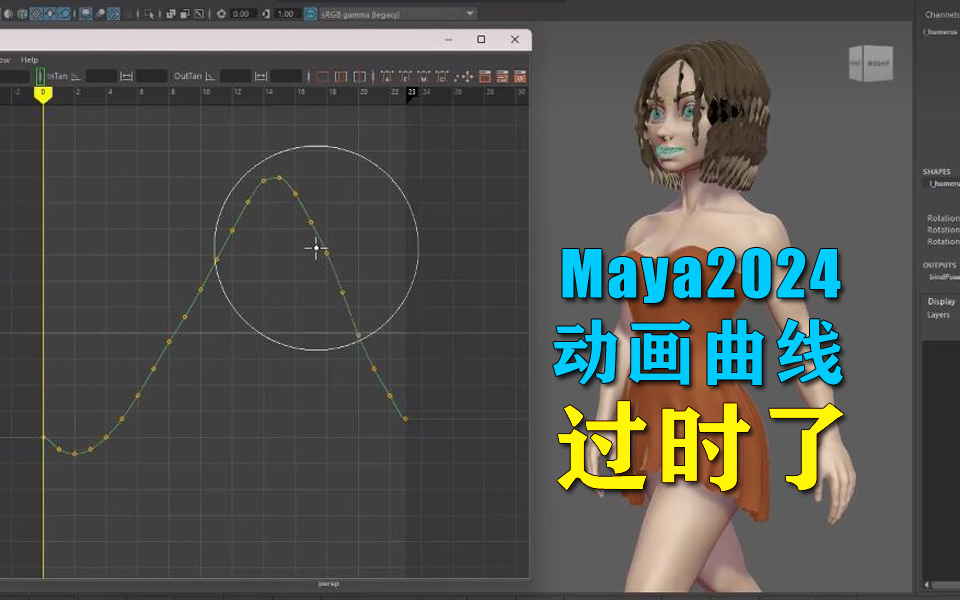Screen dimensions: 960x600
Task: Click the Graph Editor icon labeled M
Action: (x=424, y=77)
